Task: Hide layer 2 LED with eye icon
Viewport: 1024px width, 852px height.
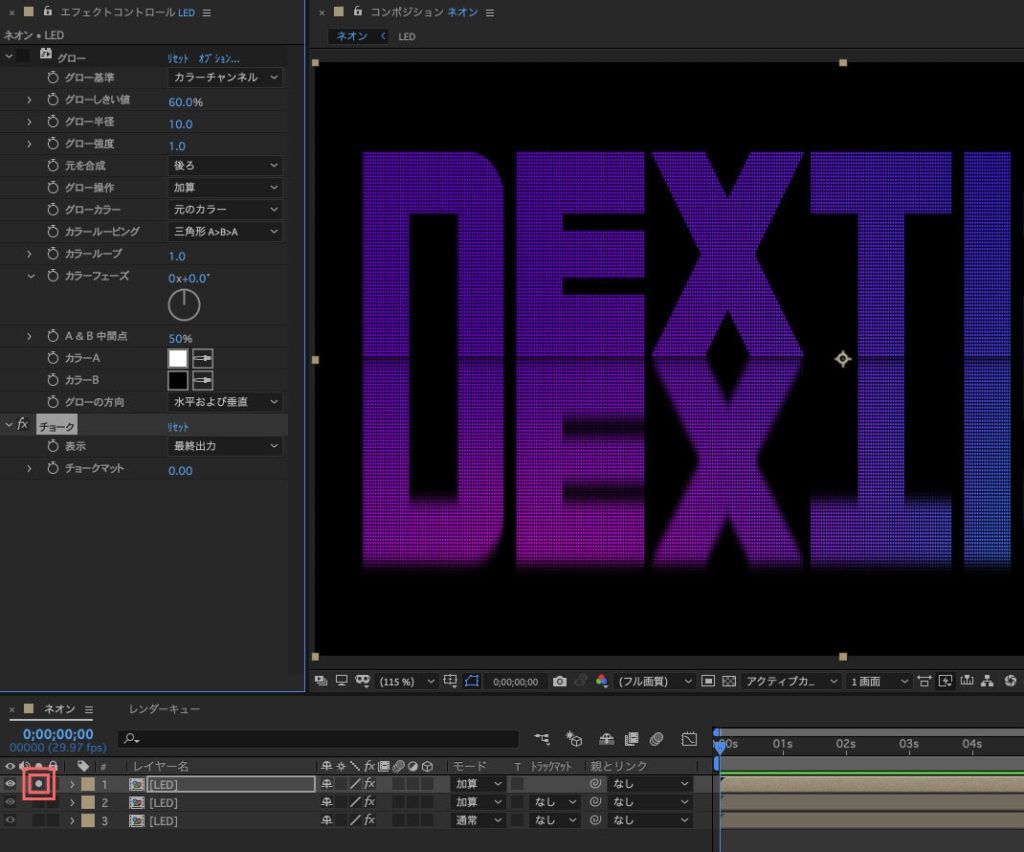Action: click(10, 802)
